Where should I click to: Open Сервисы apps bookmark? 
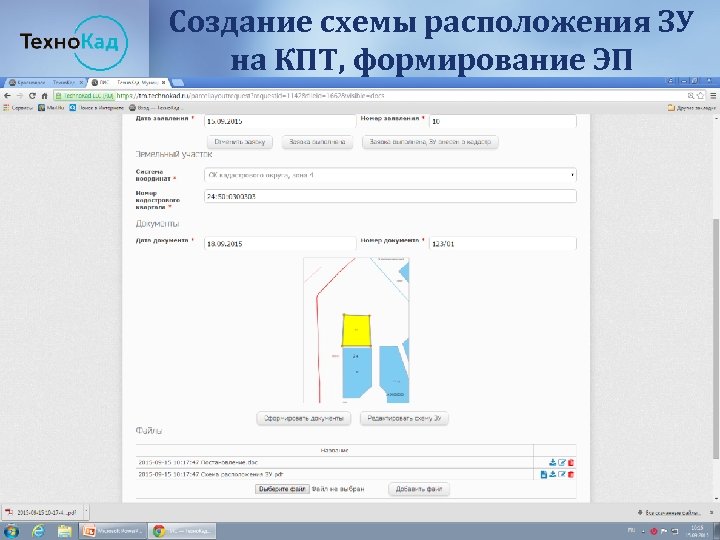tap(18, 107)
